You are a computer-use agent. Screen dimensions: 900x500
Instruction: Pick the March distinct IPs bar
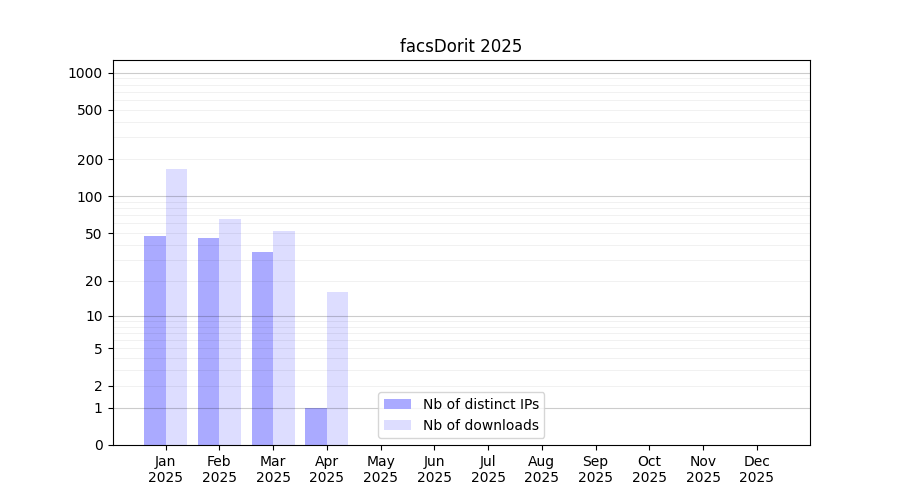point(262,348)
